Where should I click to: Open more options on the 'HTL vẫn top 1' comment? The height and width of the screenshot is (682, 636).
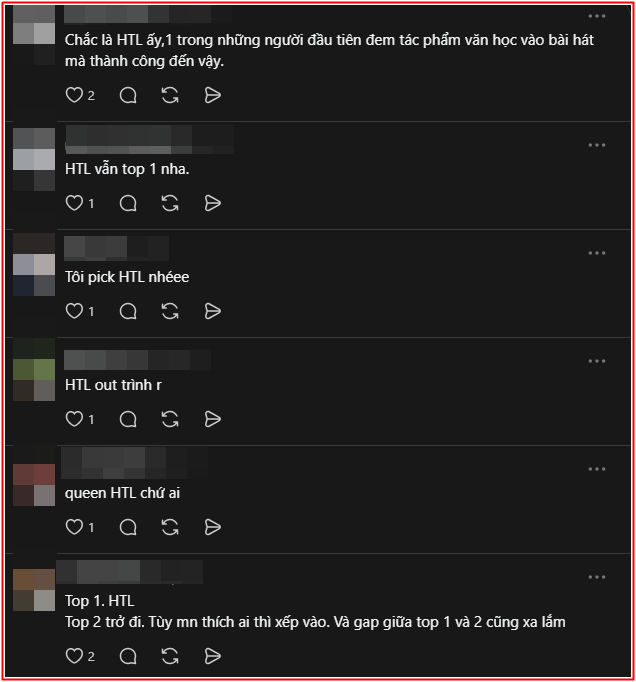pyautogui.click(x=597, y=145)
